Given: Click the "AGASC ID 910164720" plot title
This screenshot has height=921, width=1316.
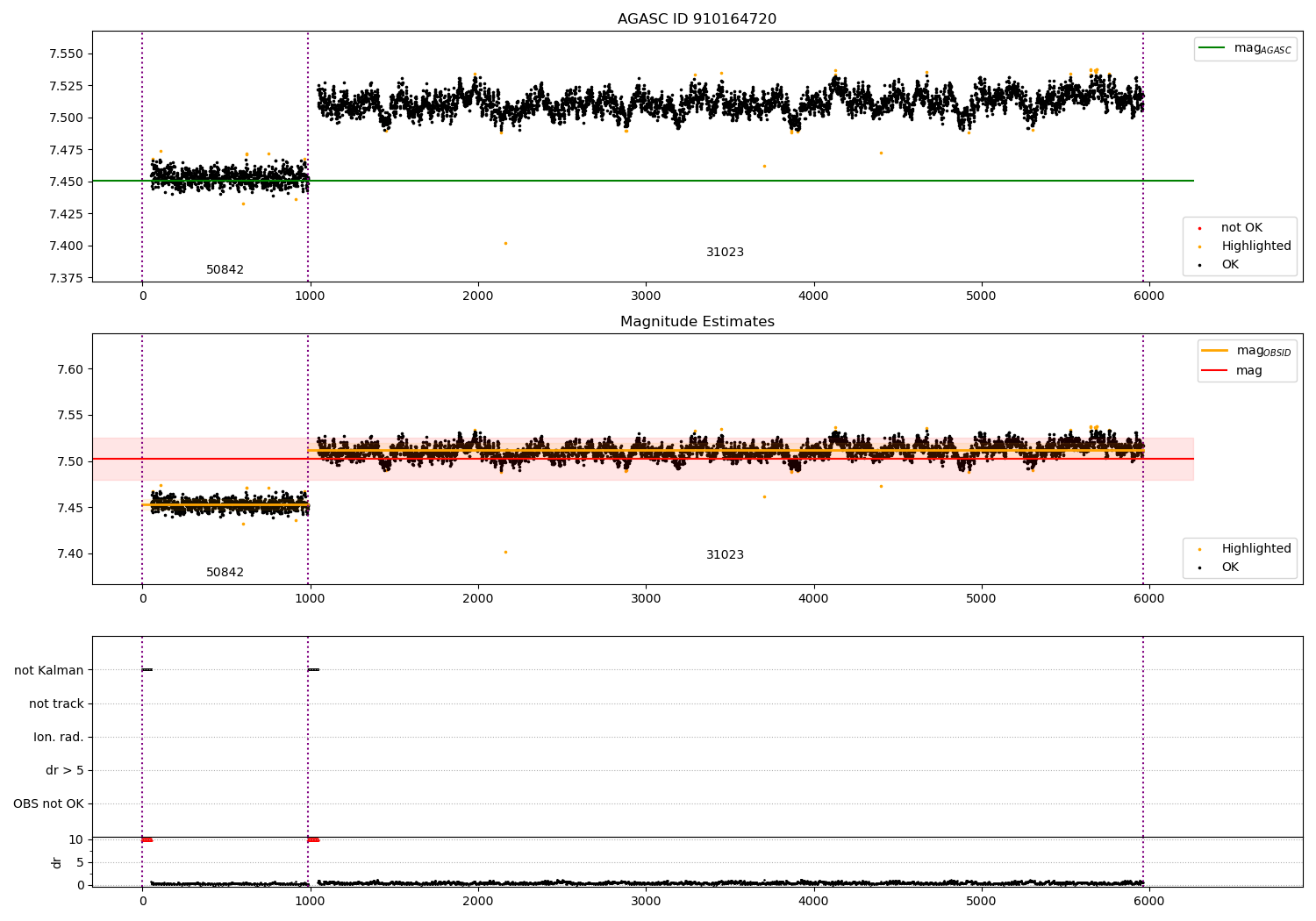Looking at the screenshot, I should 697,19.
